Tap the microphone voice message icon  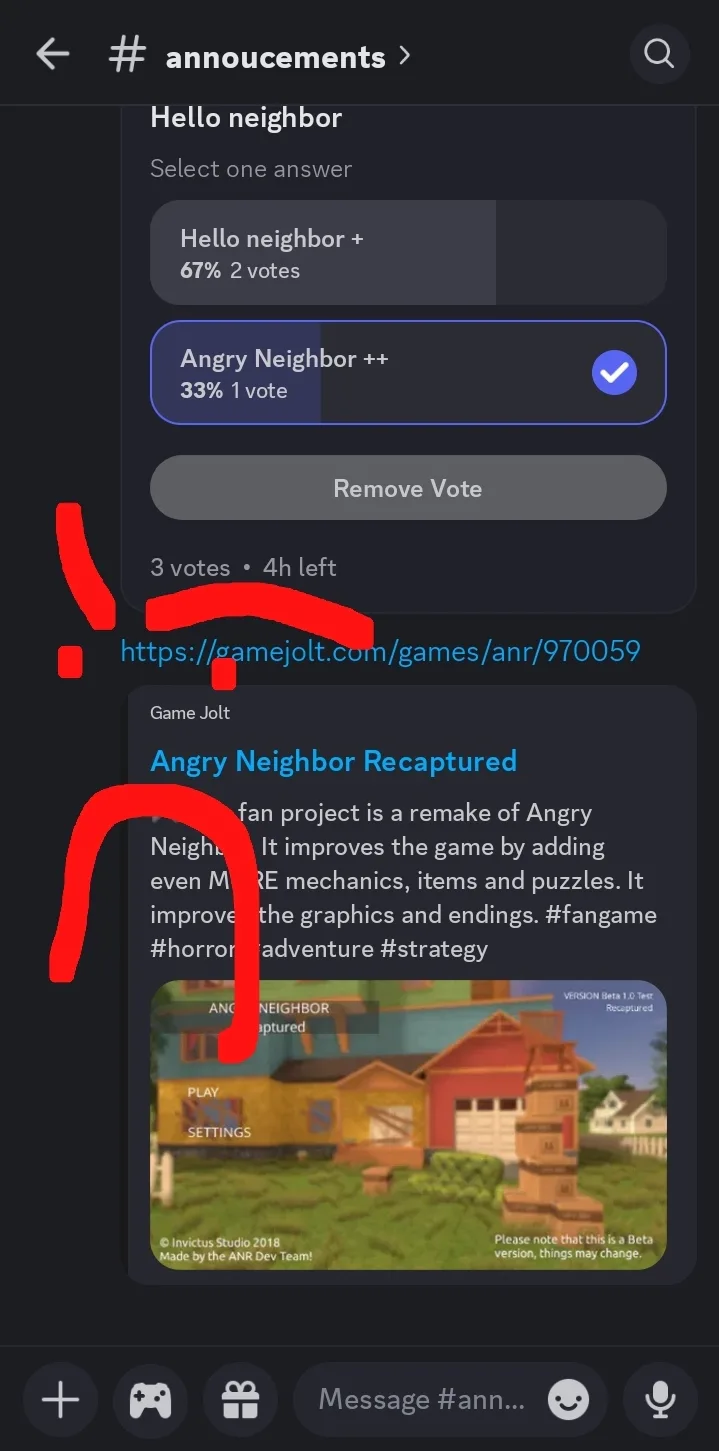coord(660,1399)
